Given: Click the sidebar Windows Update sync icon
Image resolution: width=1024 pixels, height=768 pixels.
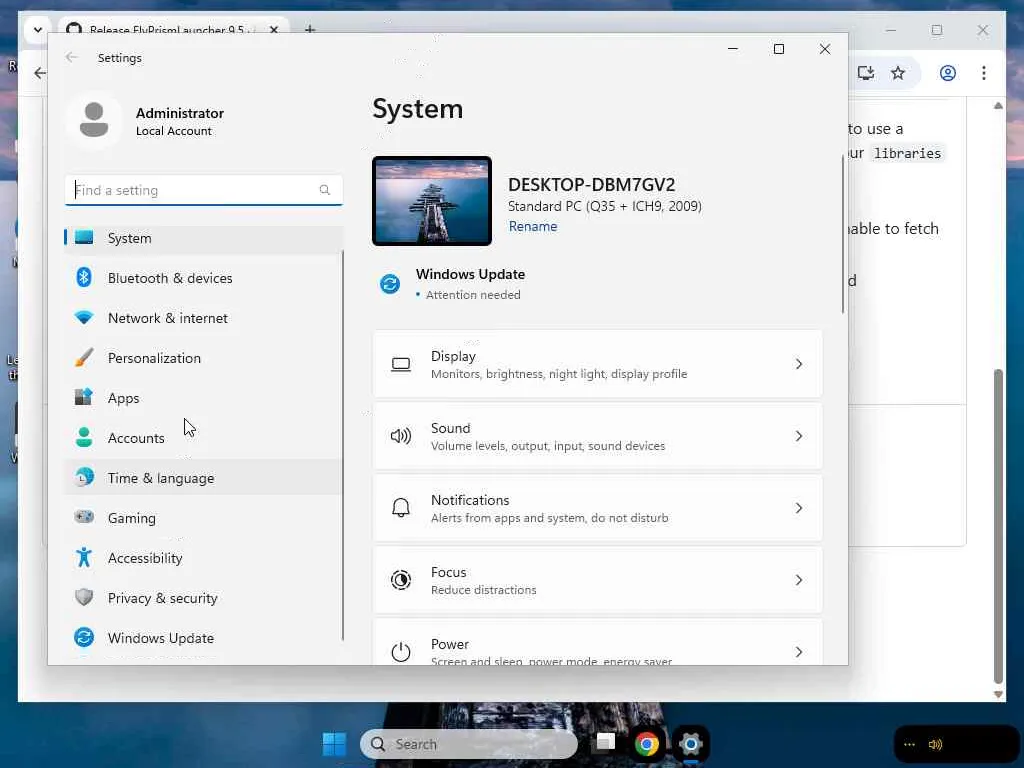Looking at the screenshot, I should (x=84, y=637).
